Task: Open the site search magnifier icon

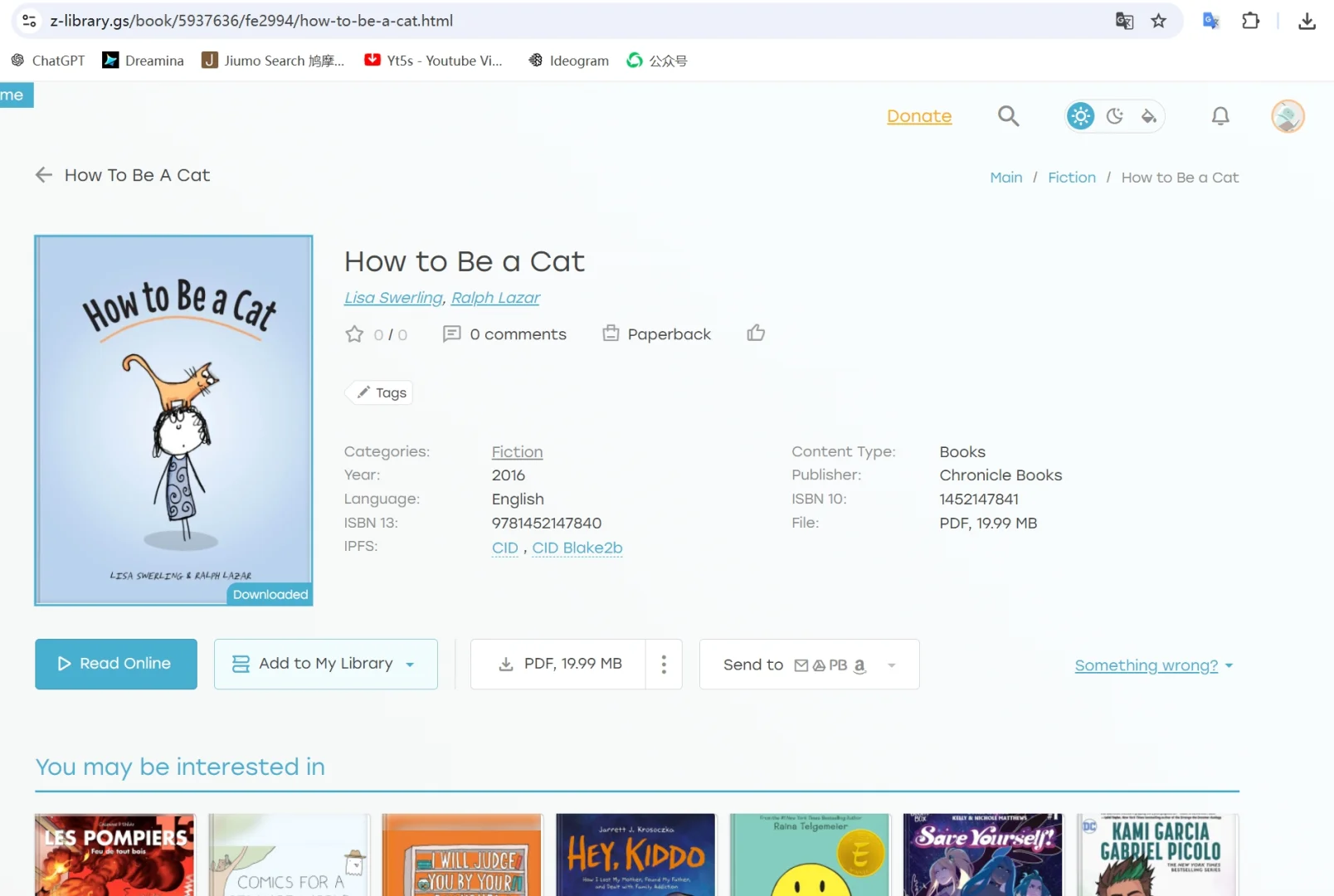Action: (x=1008, y=116)
